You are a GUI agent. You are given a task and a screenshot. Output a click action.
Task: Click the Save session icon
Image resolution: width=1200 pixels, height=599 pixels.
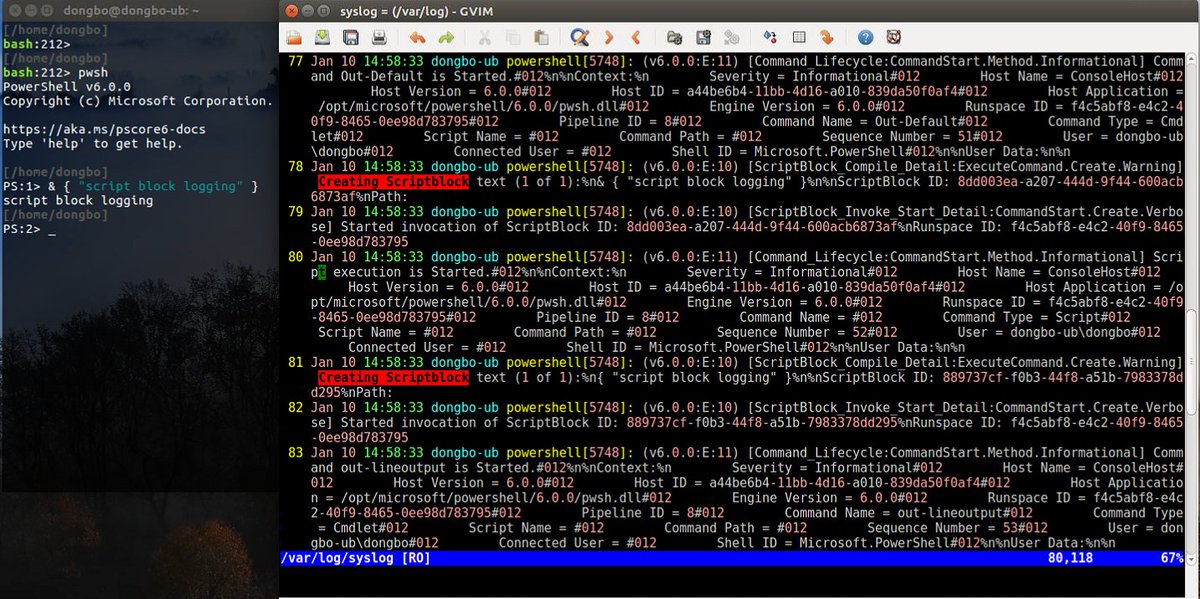point(703,38)
